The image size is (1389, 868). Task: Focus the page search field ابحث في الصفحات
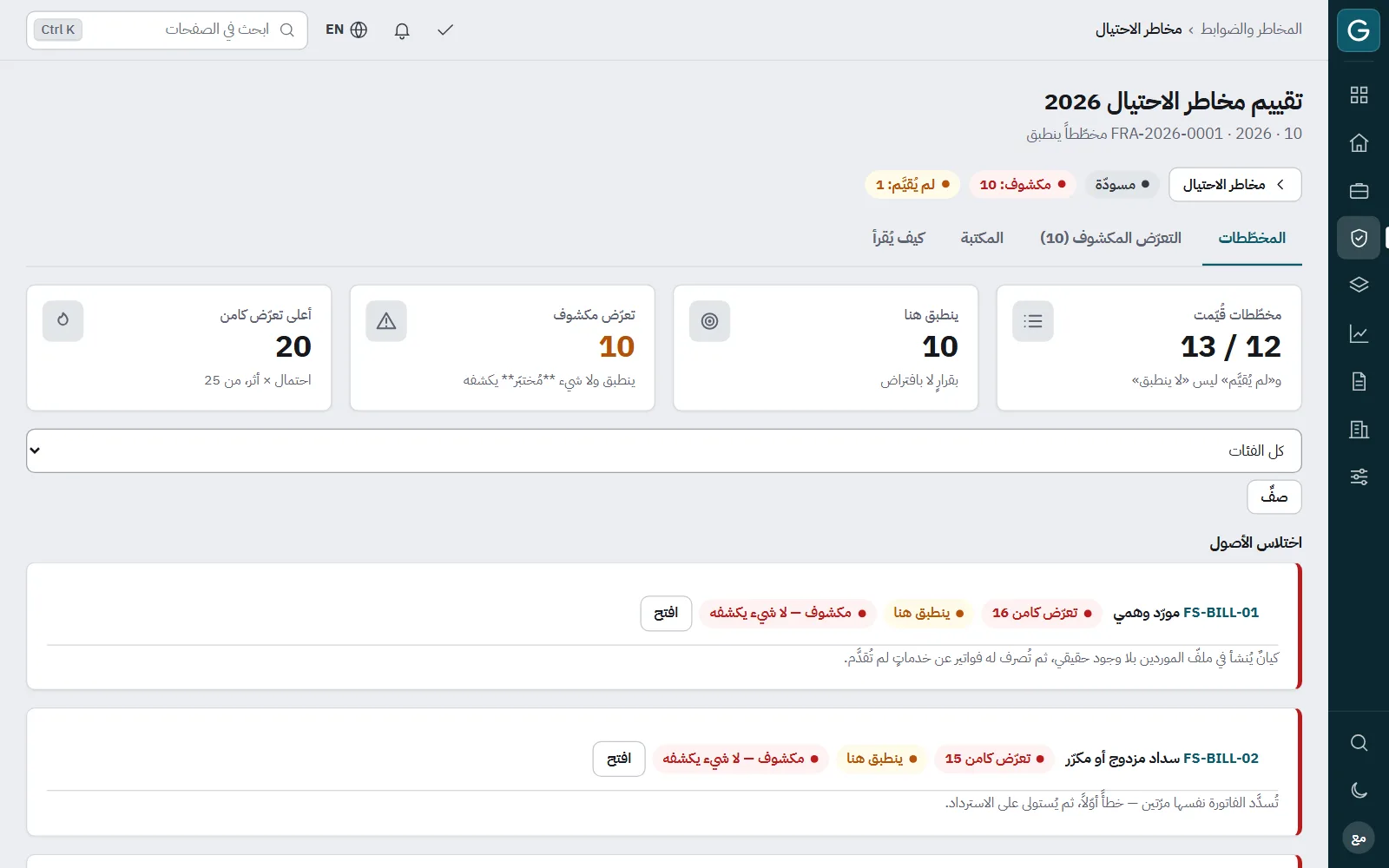pyautogui.click(x=167, y=30)
